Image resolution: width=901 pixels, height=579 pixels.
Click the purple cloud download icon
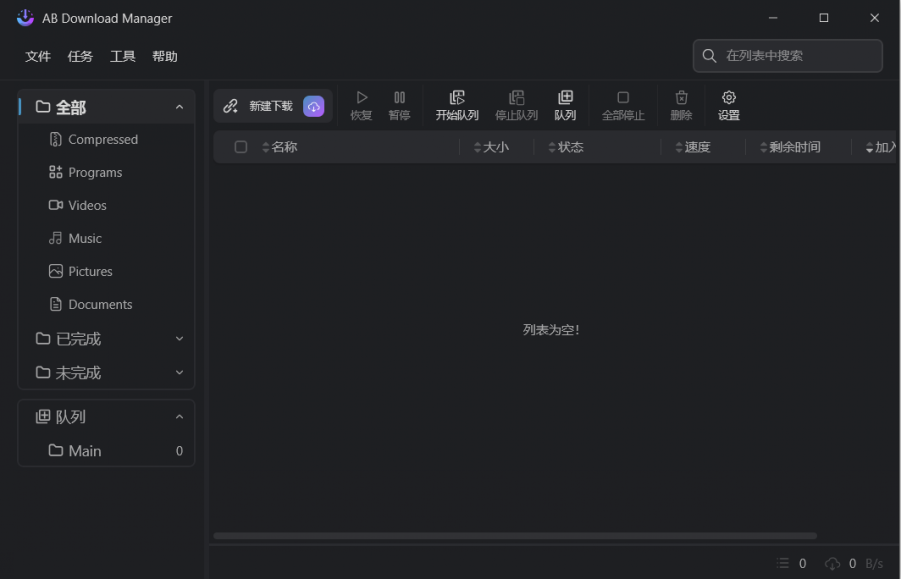pyautogui.click(x=314, y=106)
